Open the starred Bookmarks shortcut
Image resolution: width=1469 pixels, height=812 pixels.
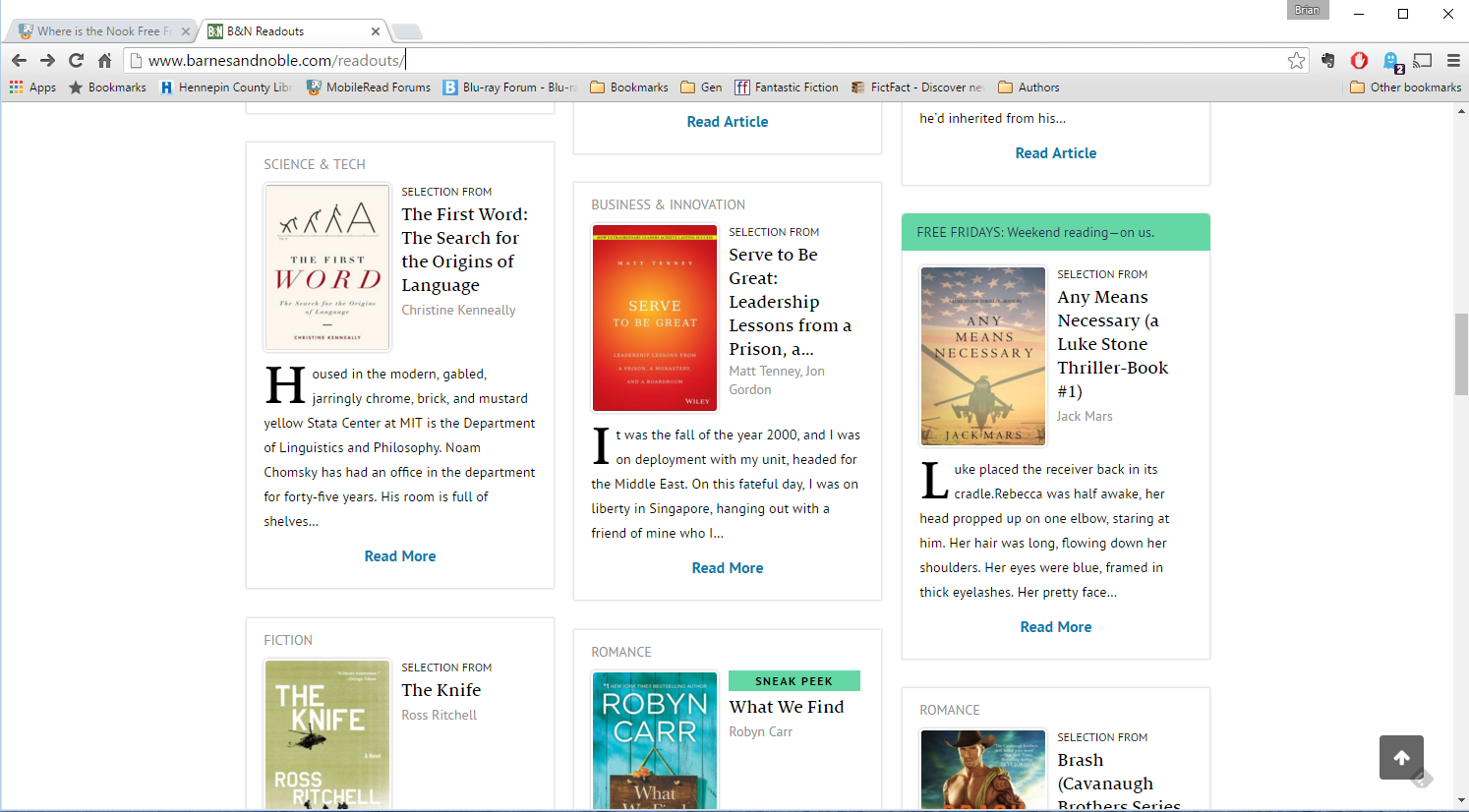pos(107,87)
